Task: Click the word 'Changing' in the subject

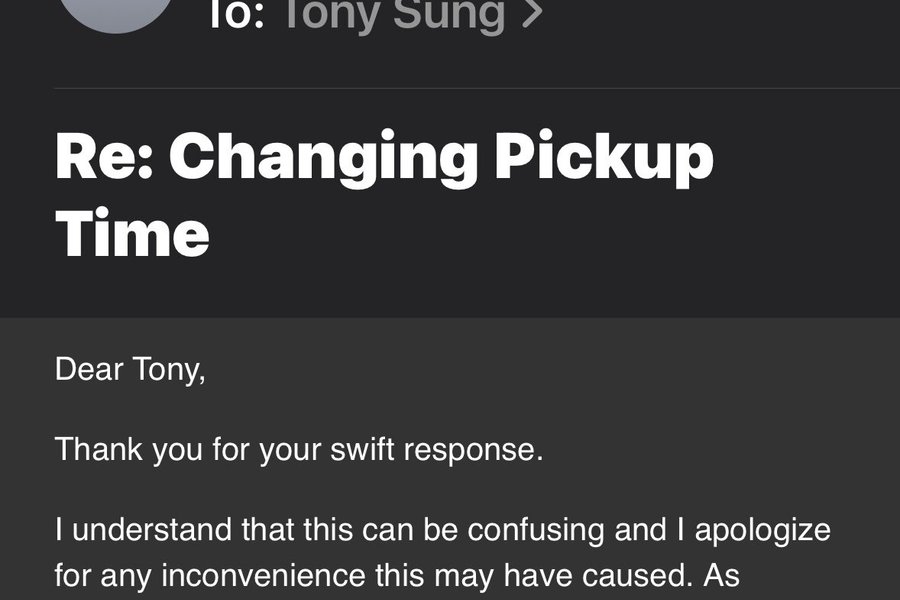Action: click(323, 158)
